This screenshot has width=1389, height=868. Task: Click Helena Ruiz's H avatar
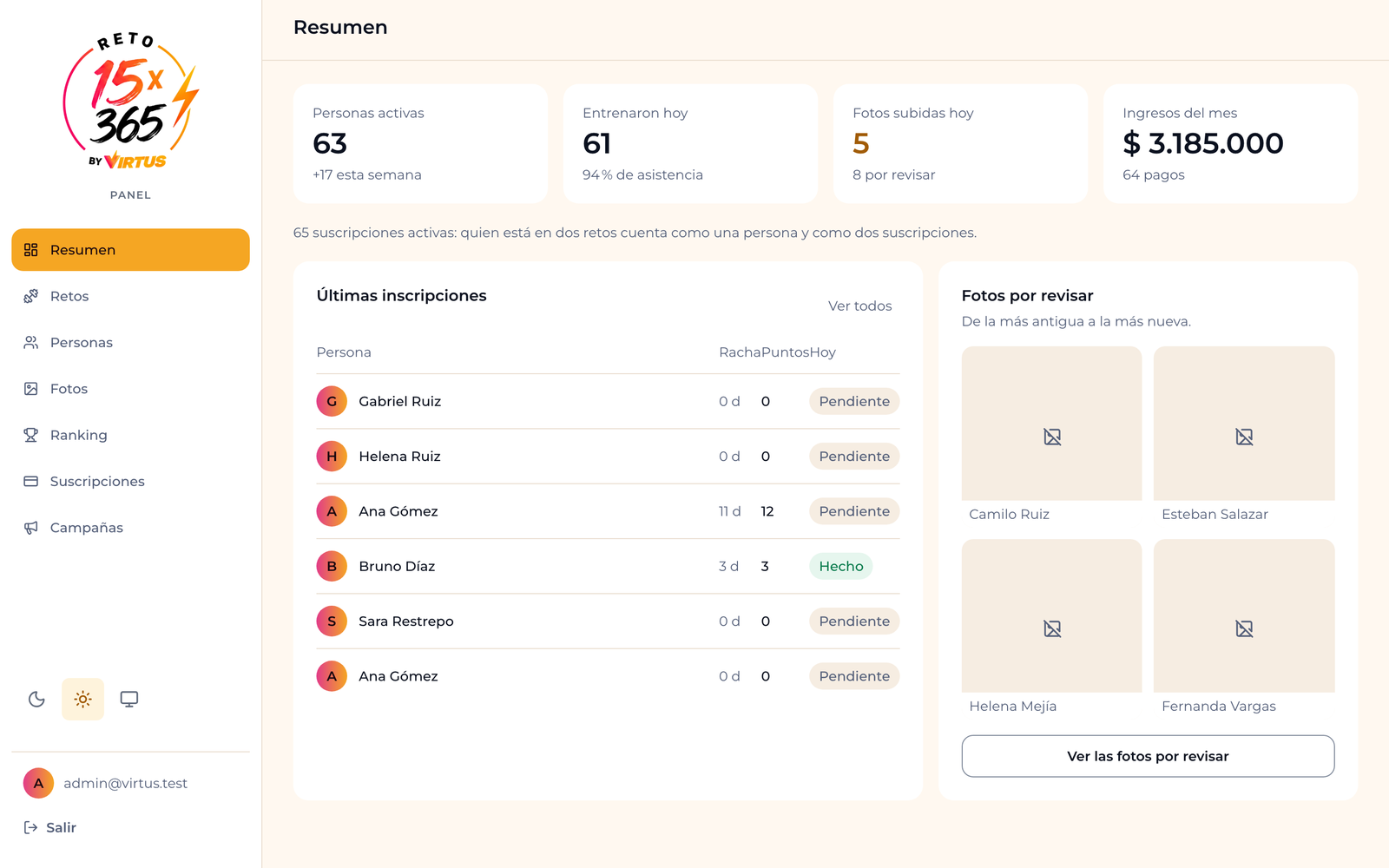(332, 456)
